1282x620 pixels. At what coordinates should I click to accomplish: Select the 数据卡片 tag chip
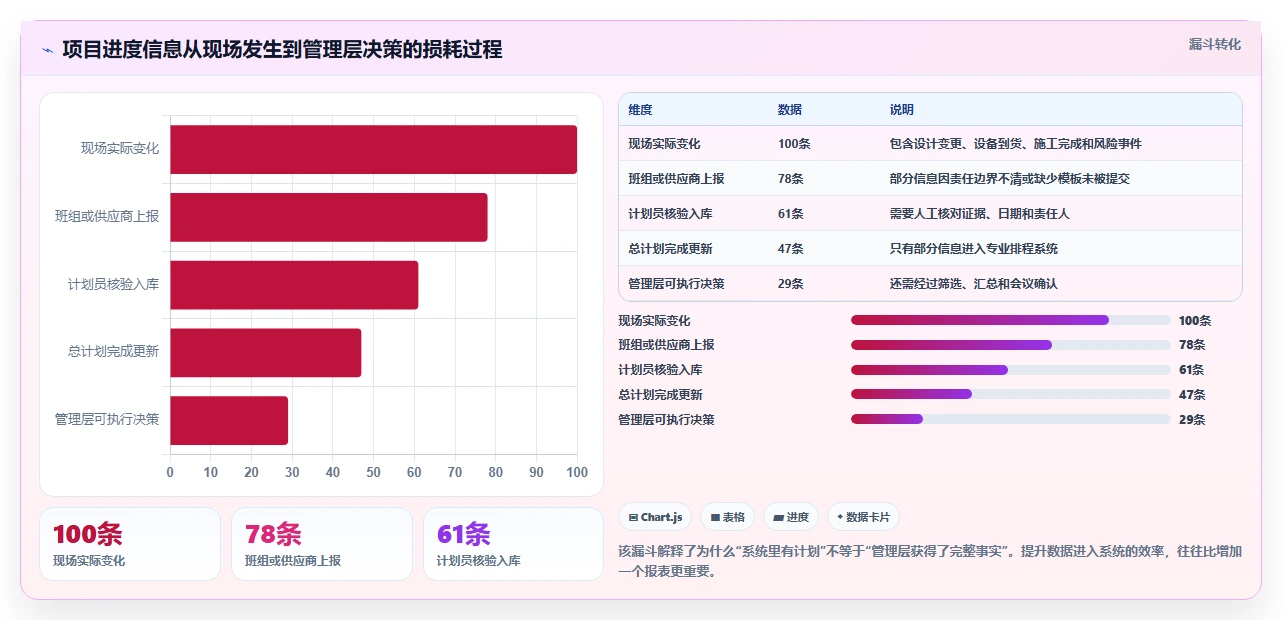tap(863, 517)
